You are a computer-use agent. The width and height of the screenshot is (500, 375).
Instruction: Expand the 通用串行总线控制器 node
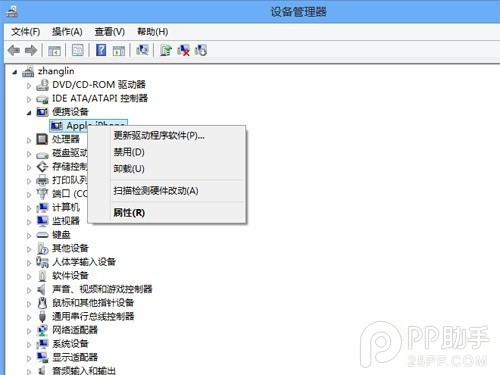click(x=29, y=317)
